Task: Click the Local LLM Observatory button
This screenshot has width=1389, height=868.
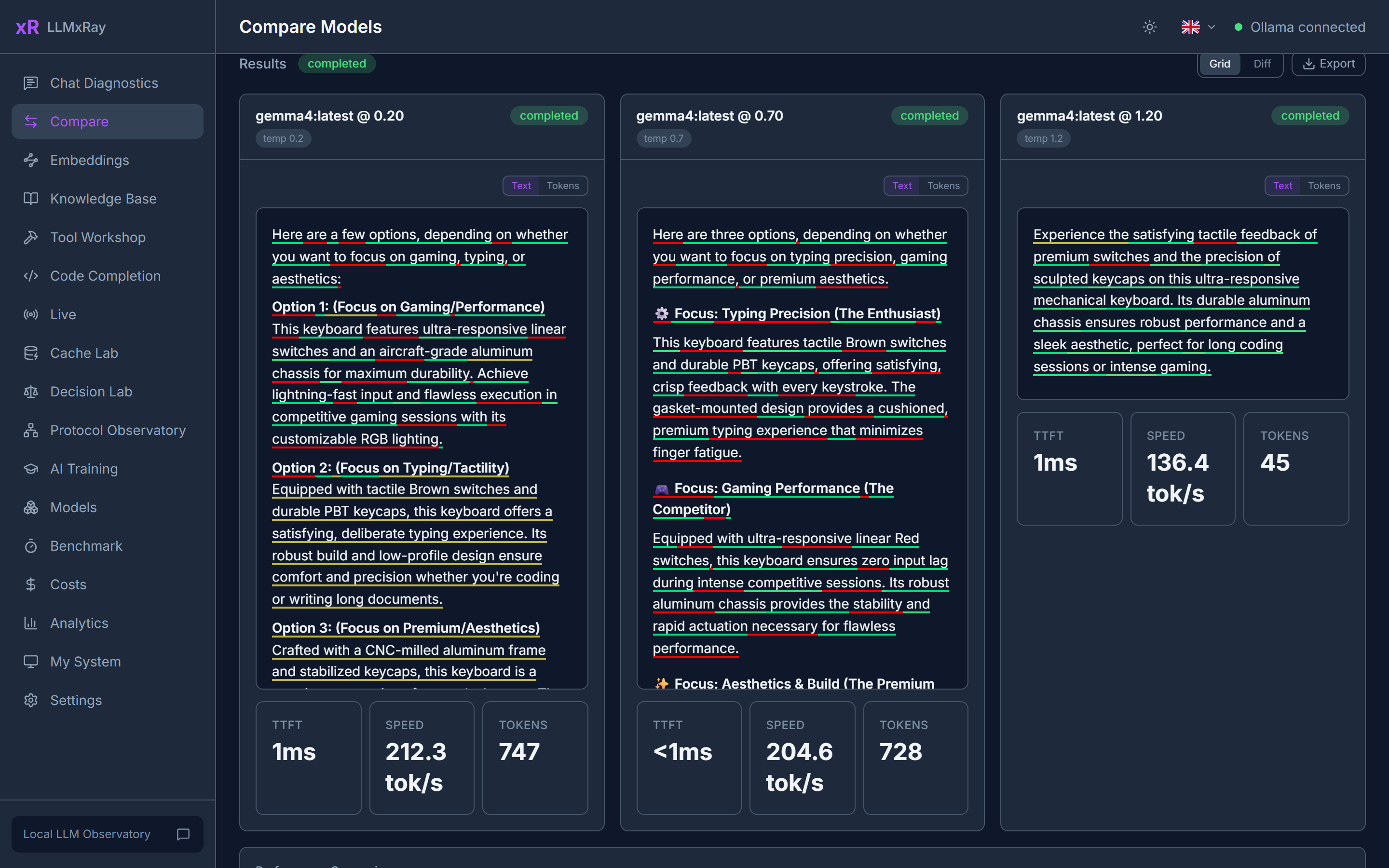Action: 108,834
